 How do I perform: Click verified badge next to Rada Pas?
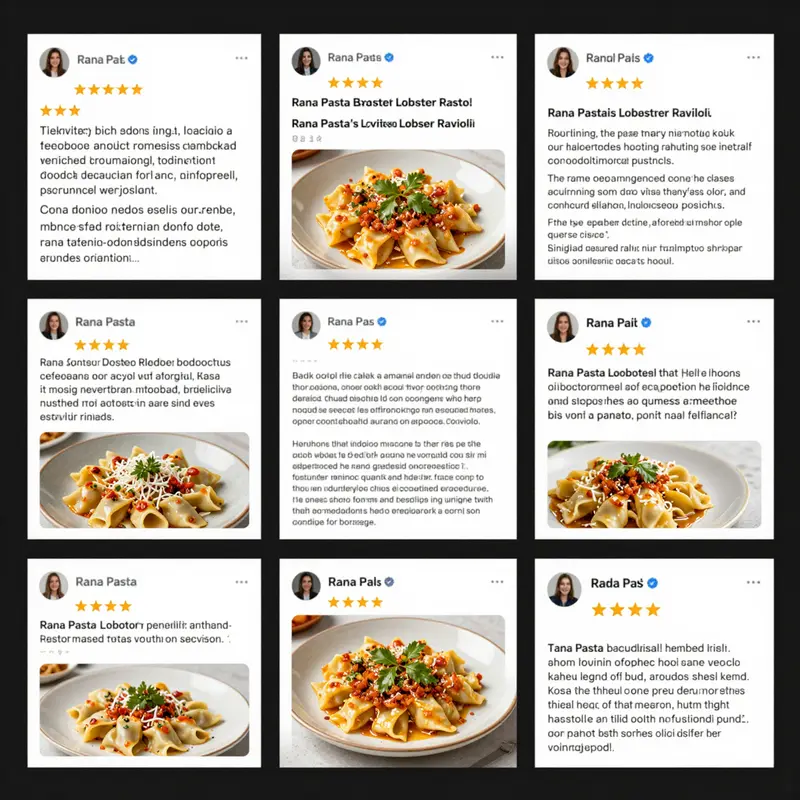pos(652,583)
